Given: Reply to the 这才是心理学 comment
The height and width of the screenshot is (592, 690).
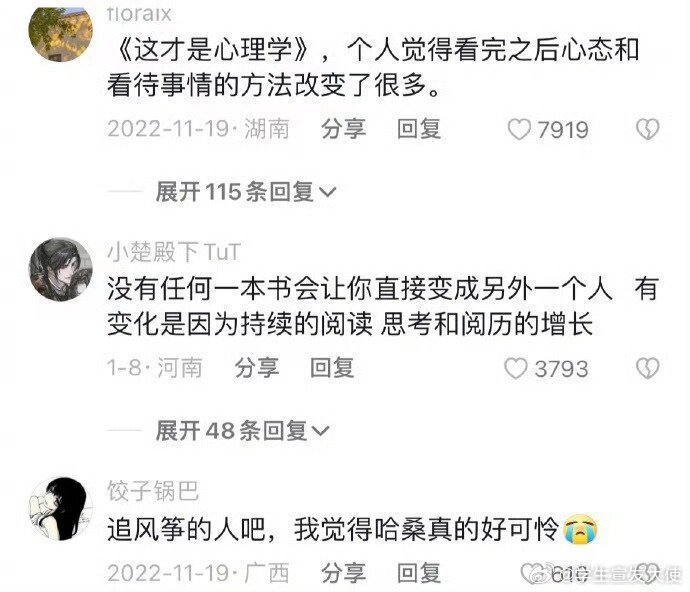Looking at the screenshot, I should [x=419, y=129].
